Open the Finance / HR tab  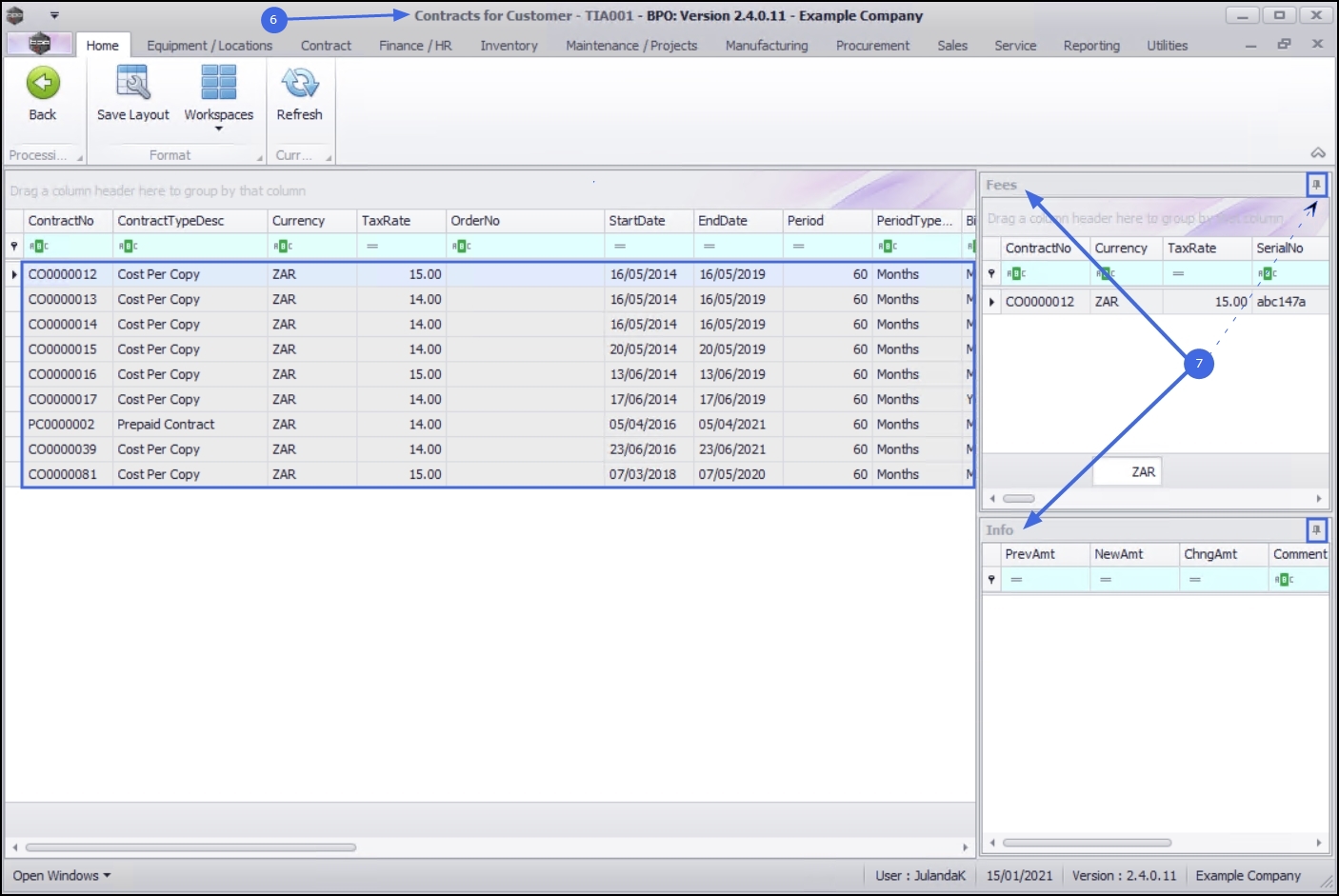[x=415, y=45]
